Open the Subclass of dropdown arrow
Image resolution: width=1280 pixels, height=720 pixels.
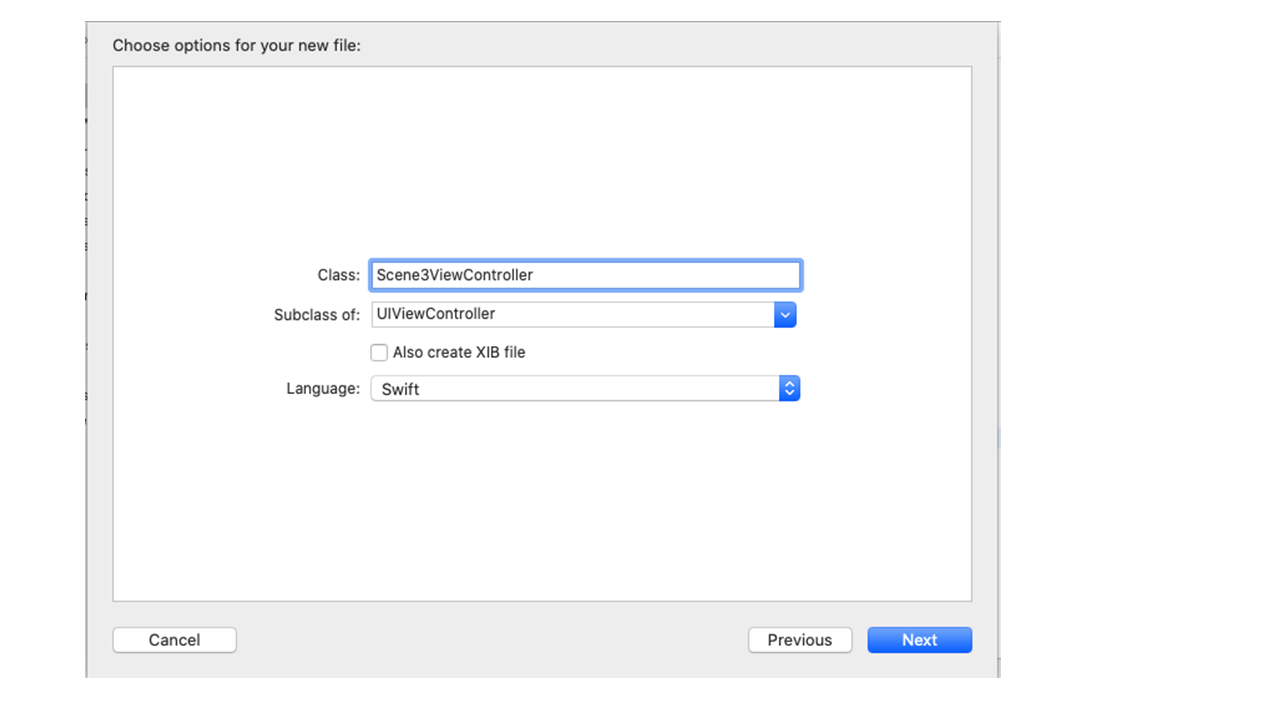(785, 314)
